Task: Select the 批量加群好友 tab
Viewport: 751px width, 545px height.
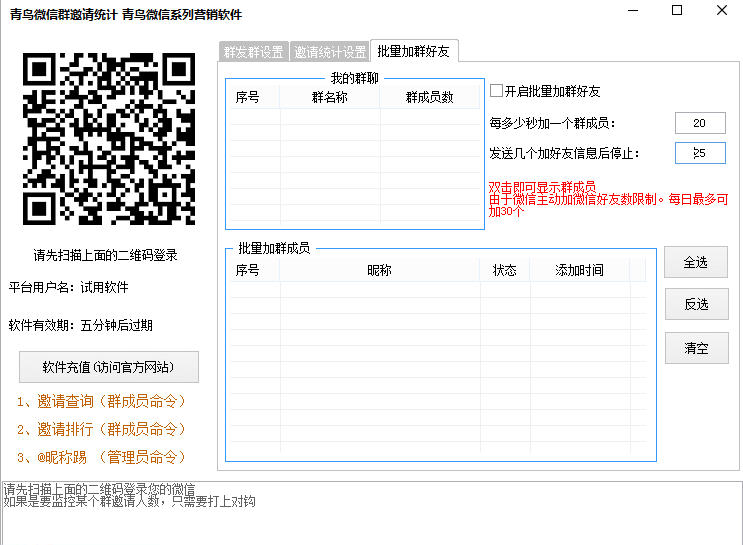Action: (x=414, y=51)
